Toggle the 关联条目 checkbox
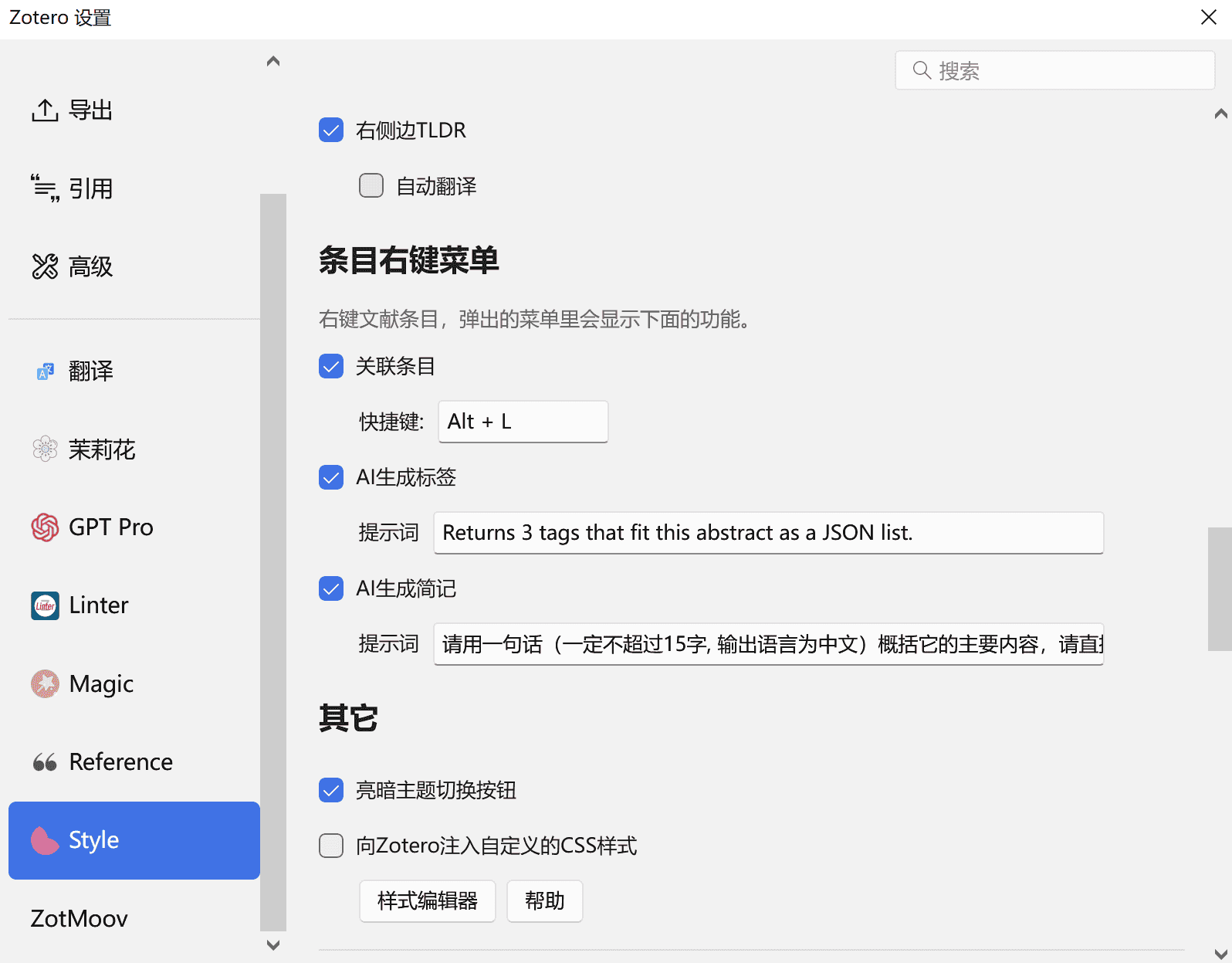The height and width of the screenshot is (963, 1232). 331,366
